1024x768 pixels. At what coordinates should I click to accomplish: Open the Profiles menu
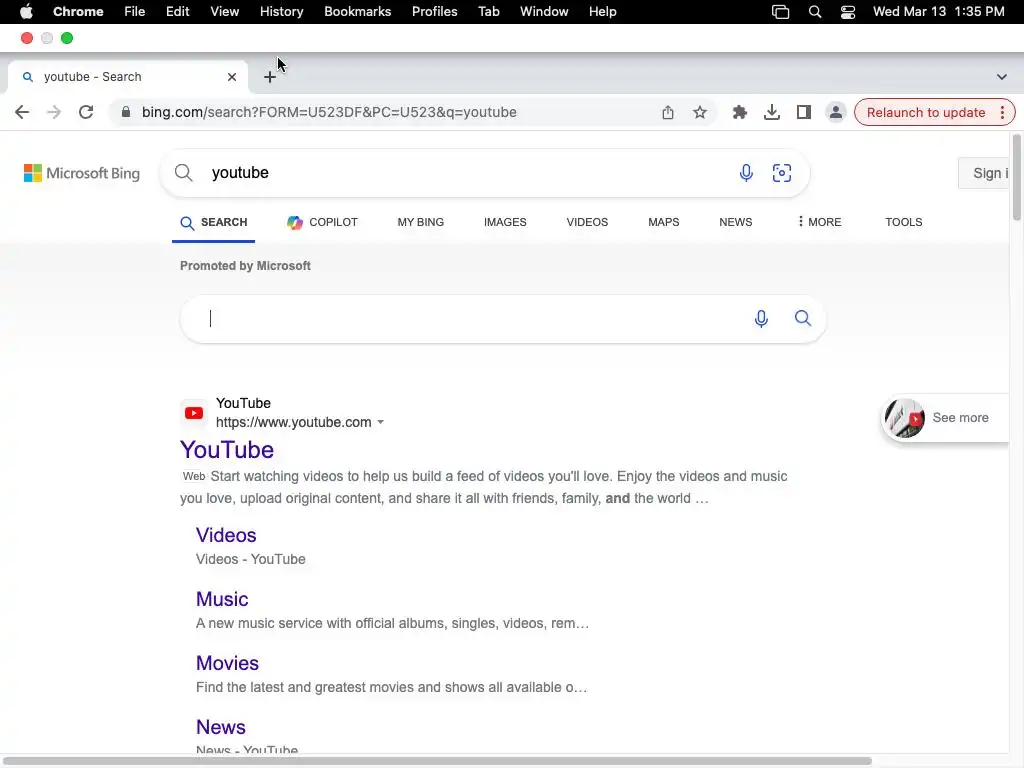point(434,12)
